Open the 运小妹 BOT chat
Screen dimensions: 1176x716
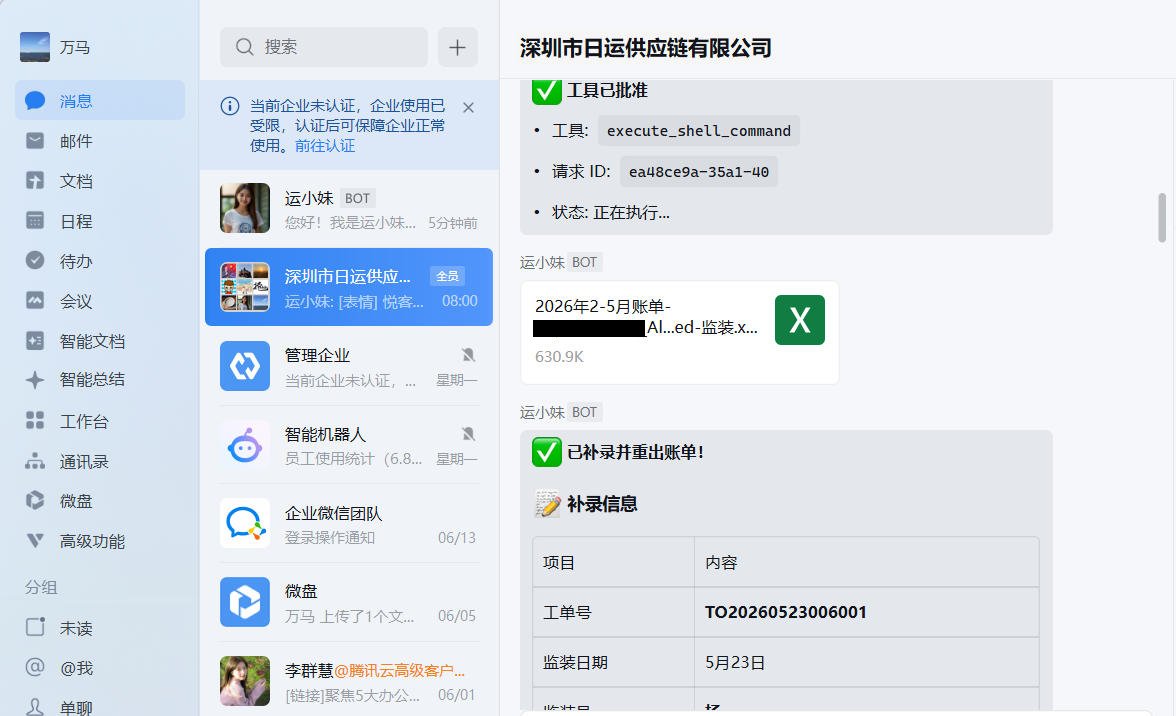349,208
